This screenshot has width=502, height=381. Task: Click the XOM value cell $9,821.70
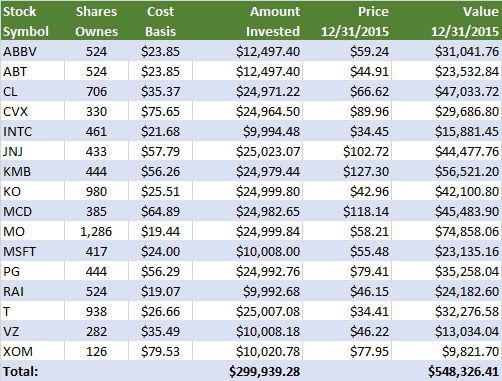coord(447,351)
